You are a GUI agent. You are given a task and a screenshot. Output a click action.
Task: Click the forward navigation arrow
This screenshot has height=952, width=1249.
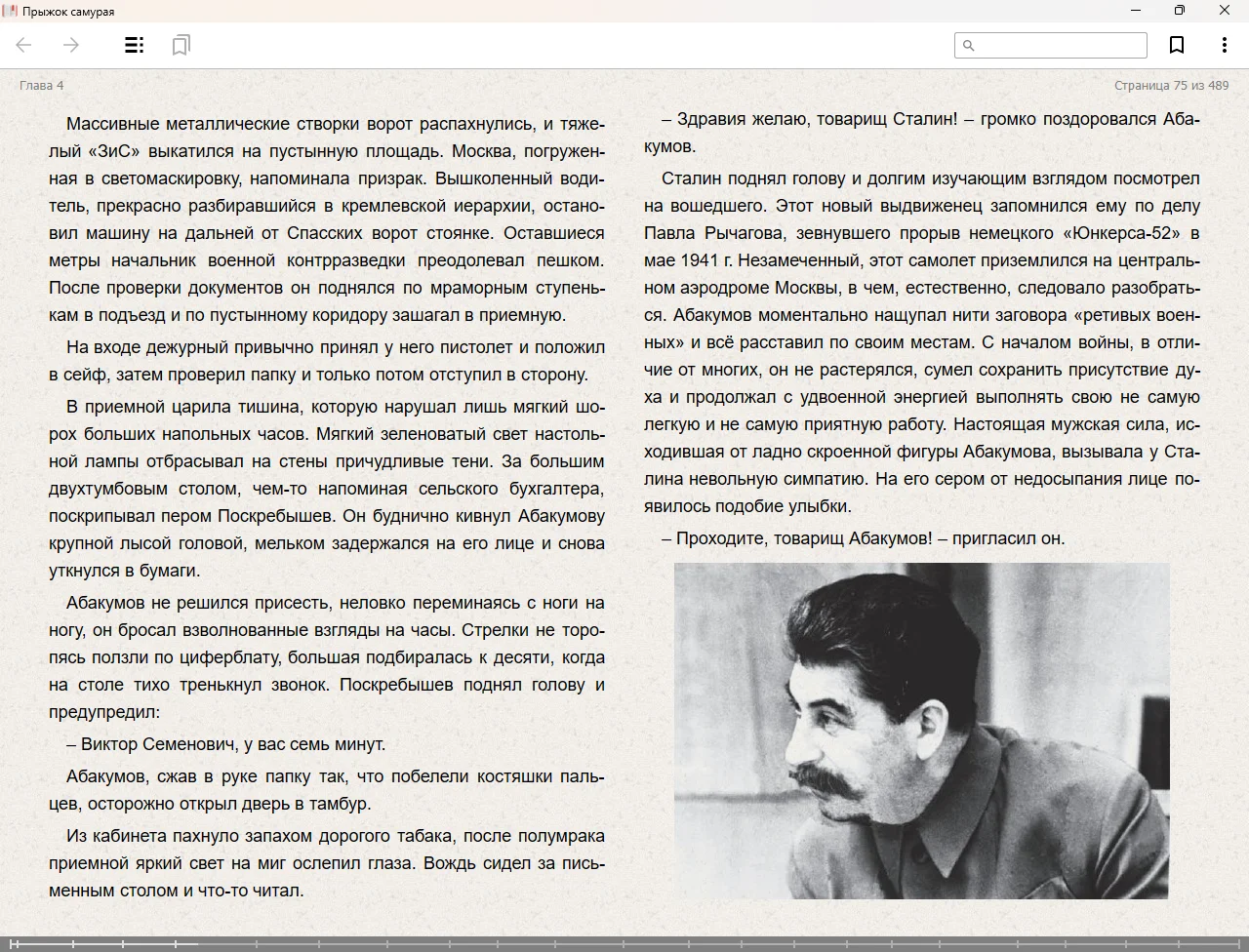[71, 45]
